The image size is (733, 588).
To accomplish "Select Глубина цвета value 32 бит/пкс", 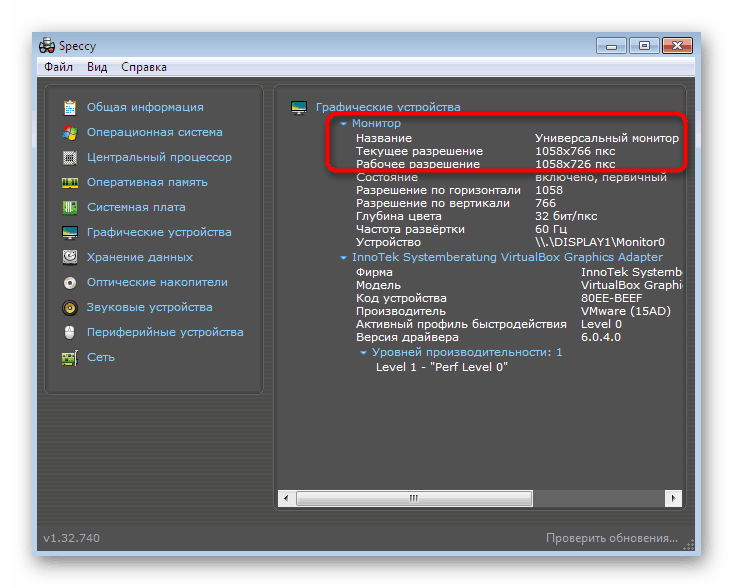I will [566, 216].
